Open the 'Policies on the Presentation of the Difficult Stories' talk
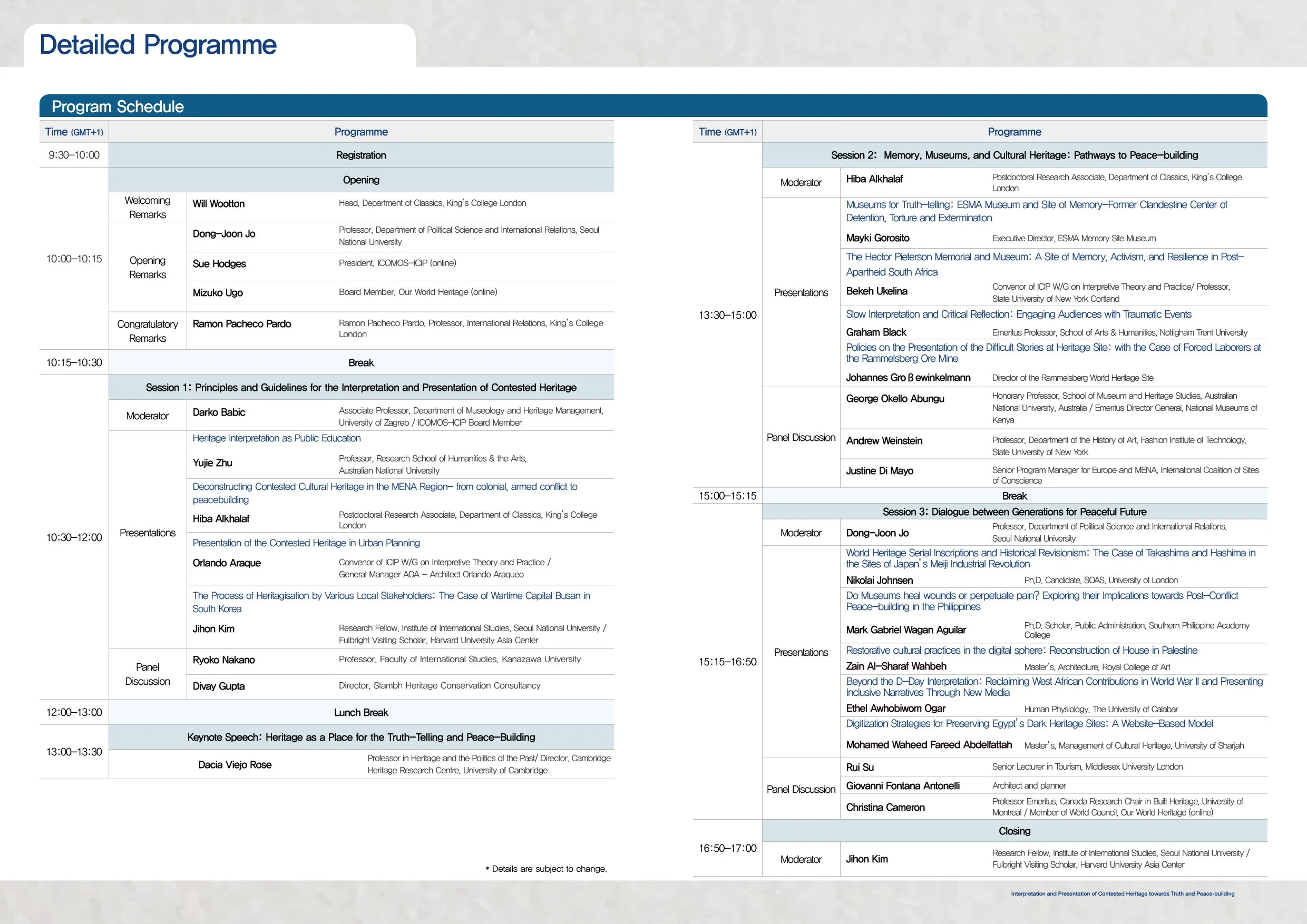 click(x=1053, y=348)
